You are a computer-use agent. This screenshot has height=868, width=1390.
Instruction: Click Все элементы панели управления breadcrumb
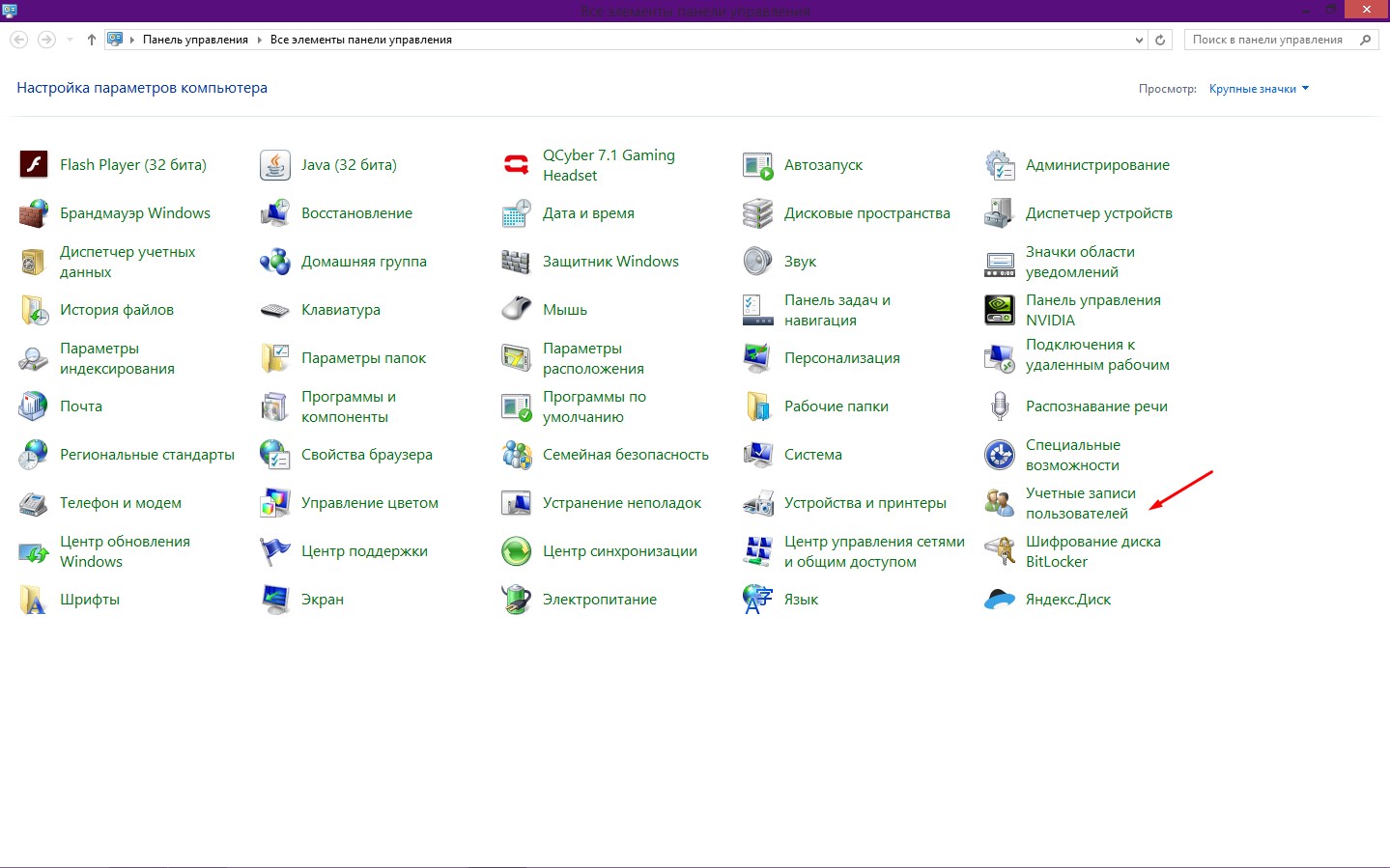pyautogui.click(x=361, y=40)
